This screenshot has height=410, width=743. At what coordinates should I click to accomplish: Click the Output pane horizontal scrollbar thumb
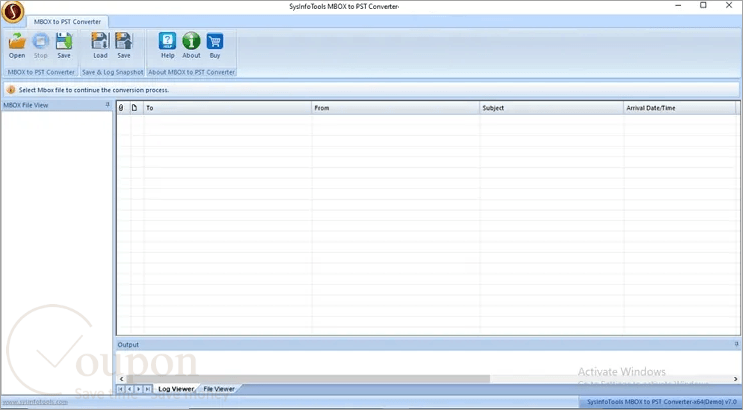click(308, 379)
